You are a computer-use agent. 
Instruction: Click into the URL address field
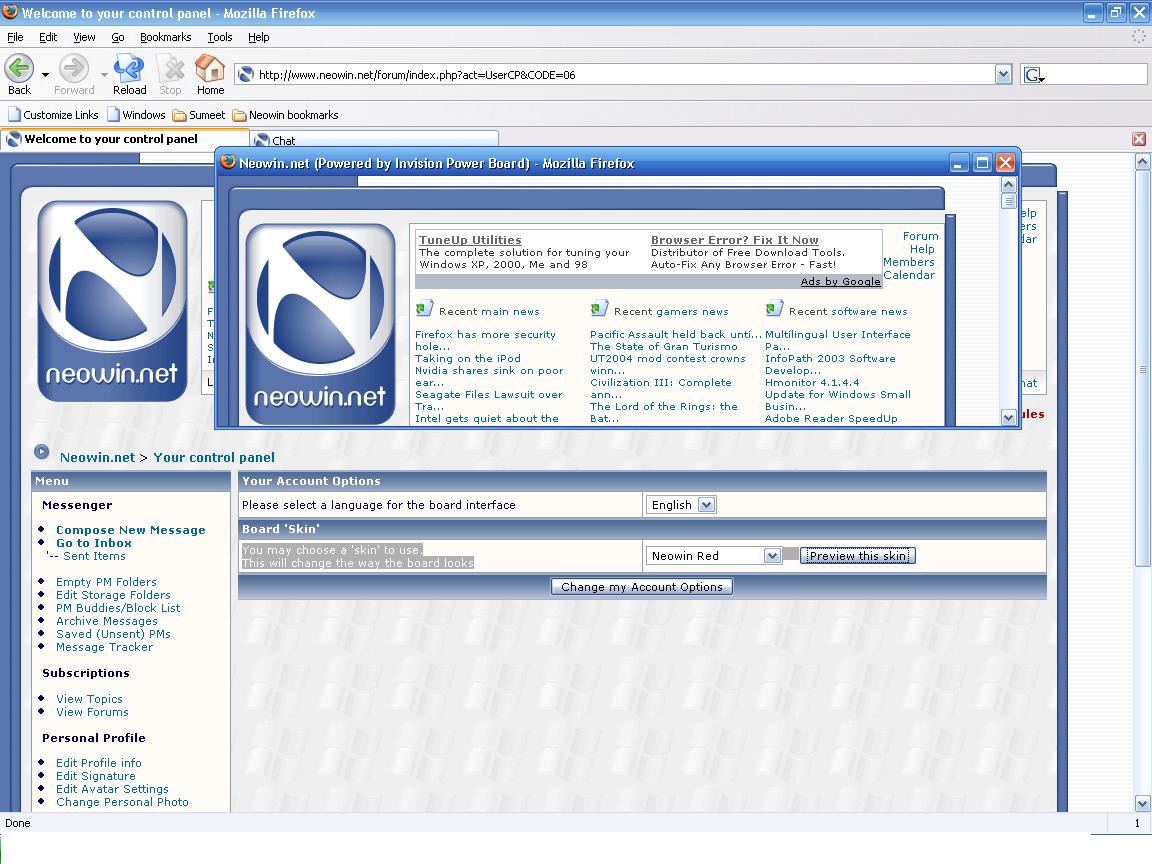coord(620,75)
